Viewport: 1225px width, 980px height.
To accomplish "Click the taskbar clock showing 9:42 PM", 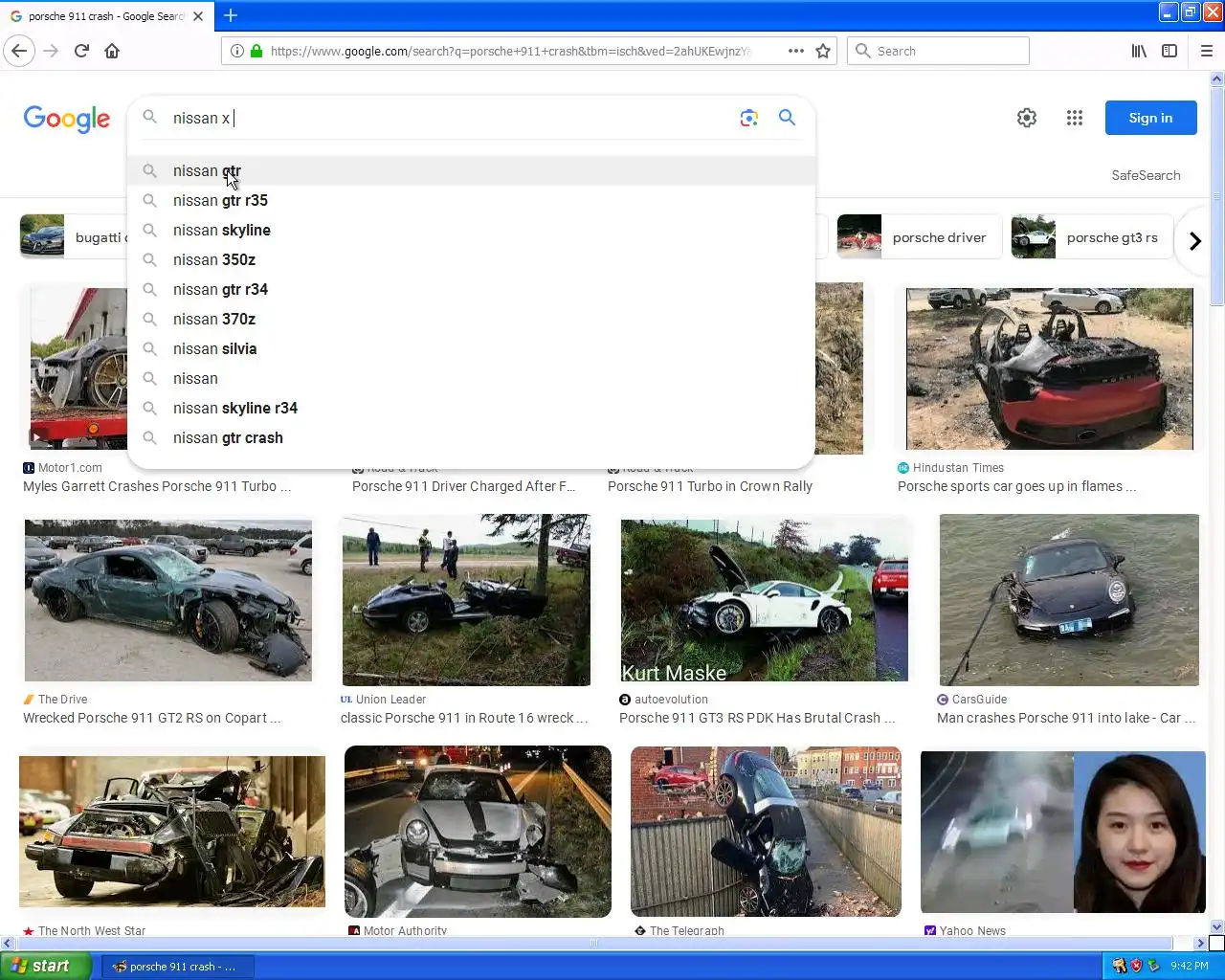I will click(x=1190, y=967).
